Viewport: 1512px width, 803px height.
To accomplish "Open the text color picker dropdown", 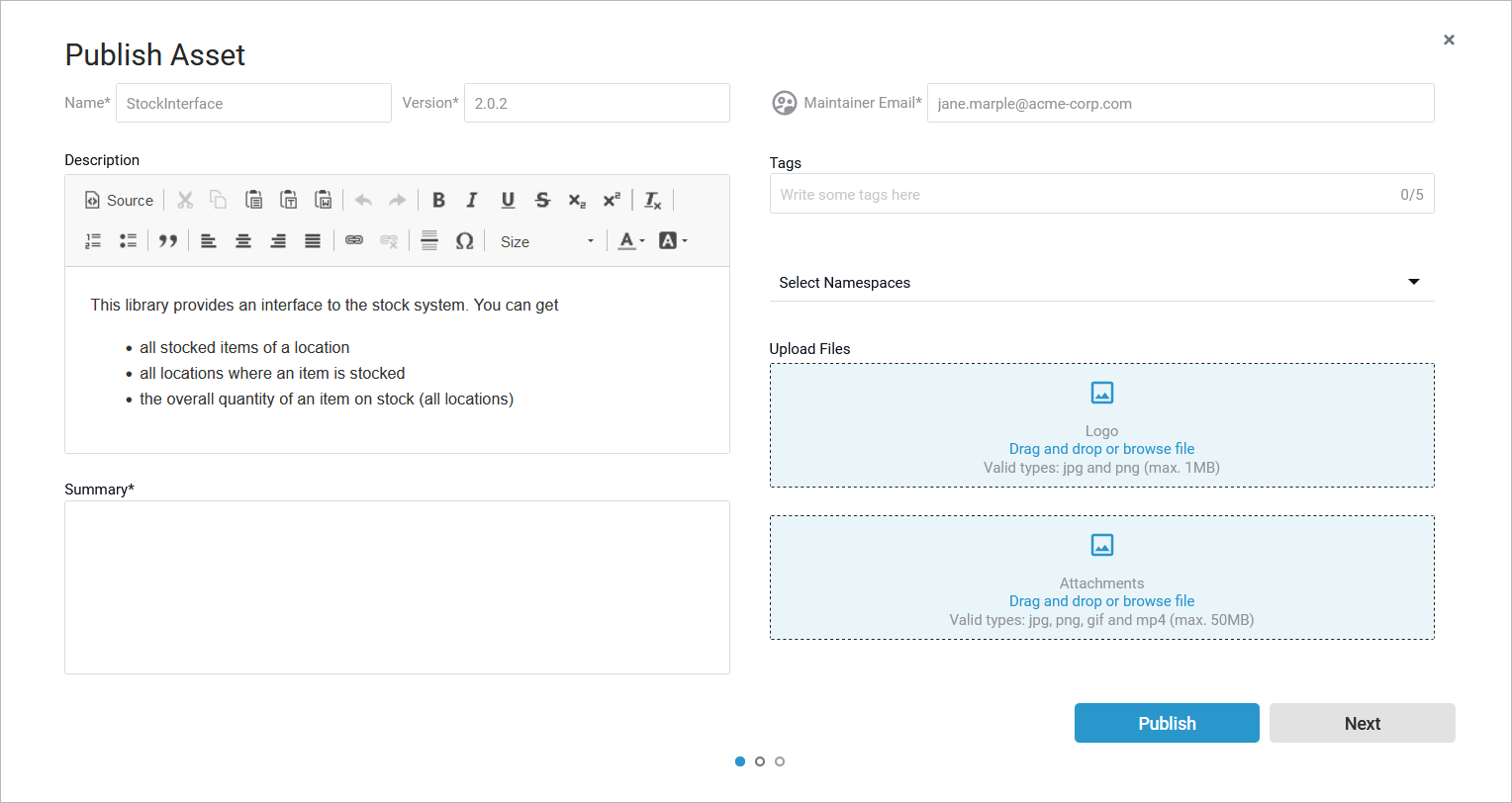I will [x=630, y=241].
